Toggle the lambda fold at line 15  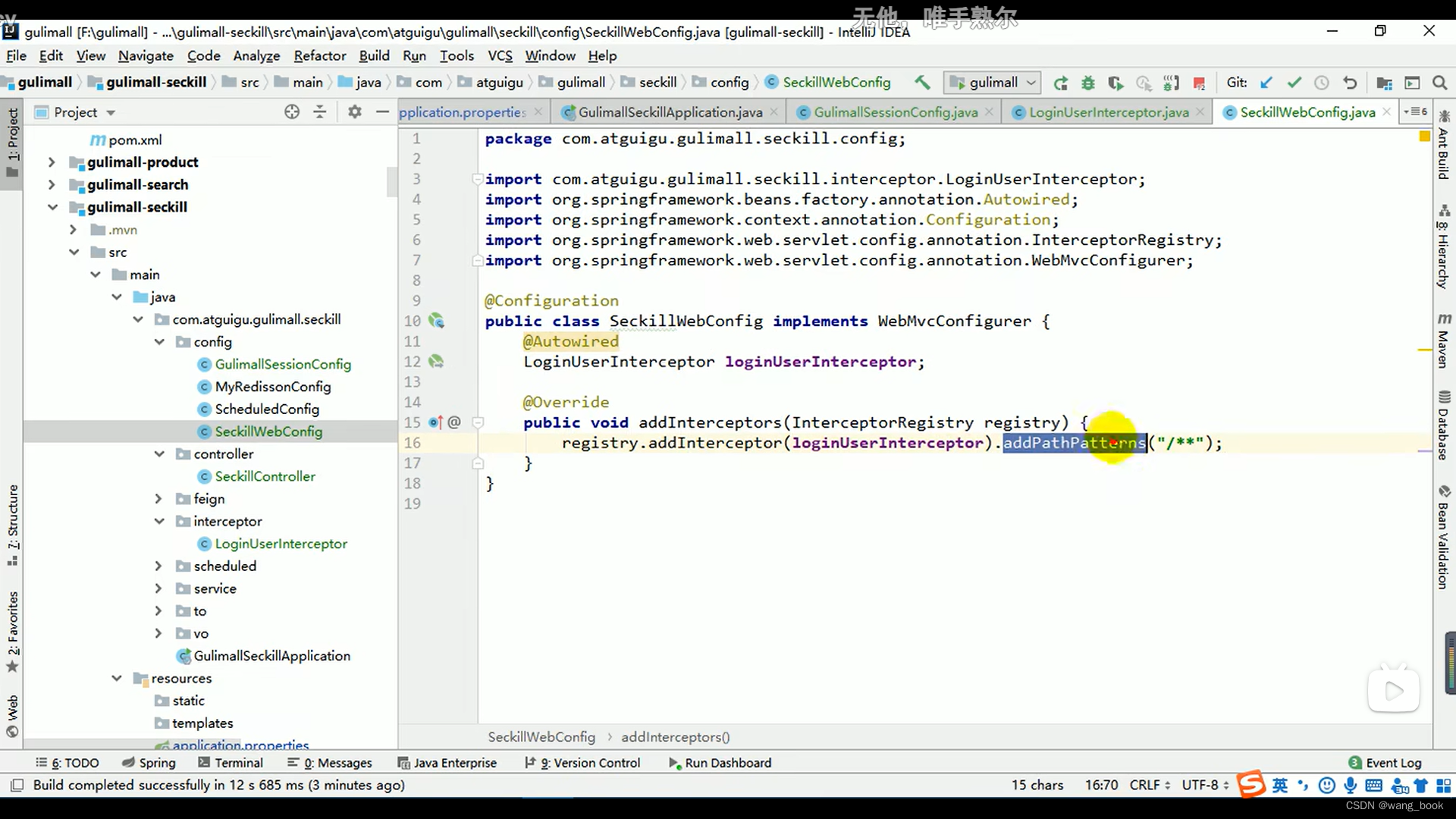pos(477,423)
